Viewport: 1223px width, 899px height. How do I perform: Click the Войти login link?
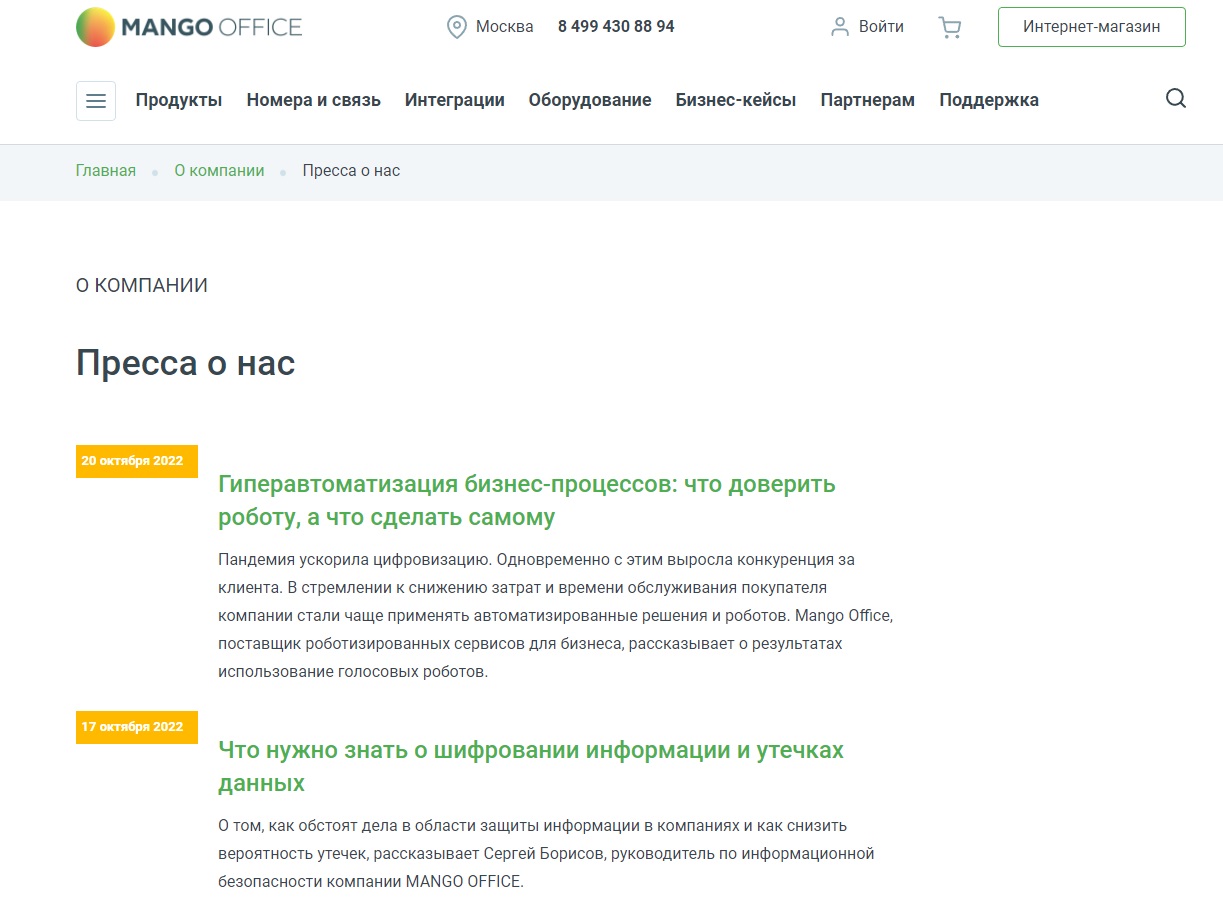(x=881, y=27)
